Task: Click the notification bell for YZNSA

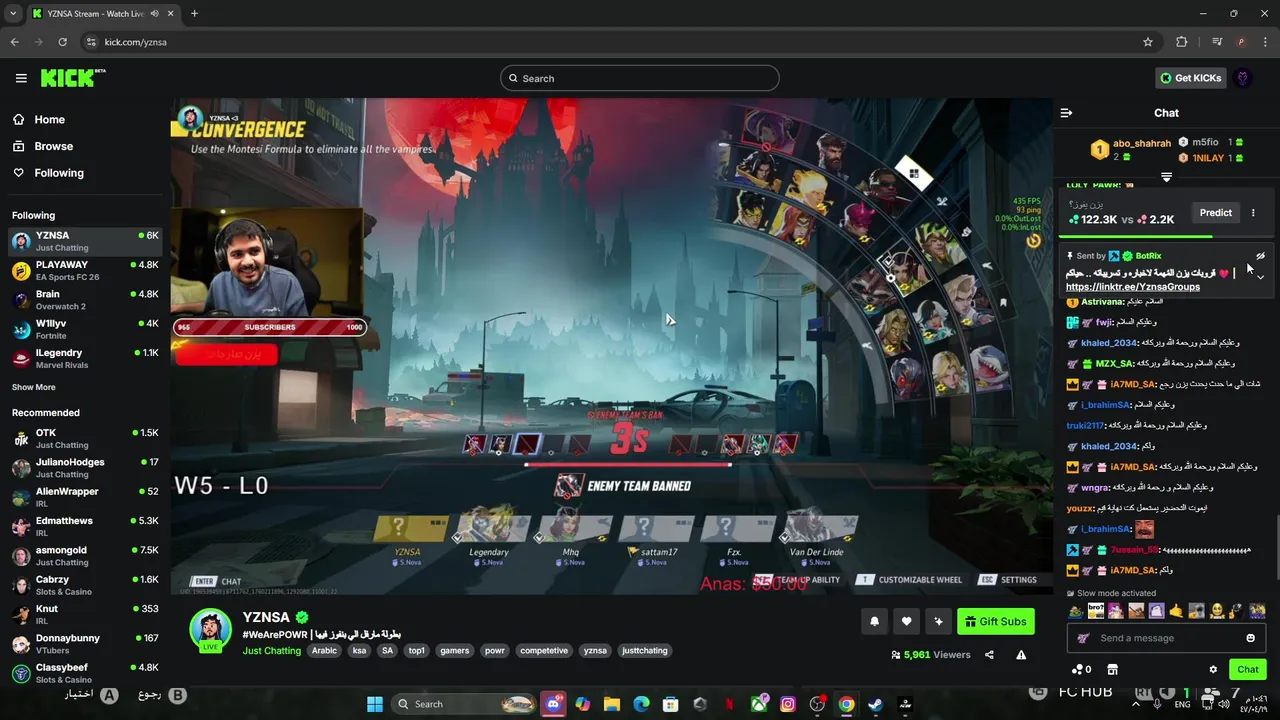Action: point(874,621)
